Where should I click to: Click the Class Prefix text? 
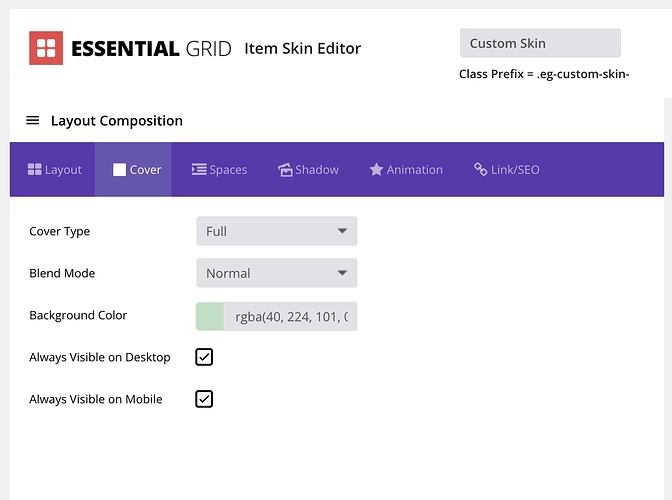point(544,74)
